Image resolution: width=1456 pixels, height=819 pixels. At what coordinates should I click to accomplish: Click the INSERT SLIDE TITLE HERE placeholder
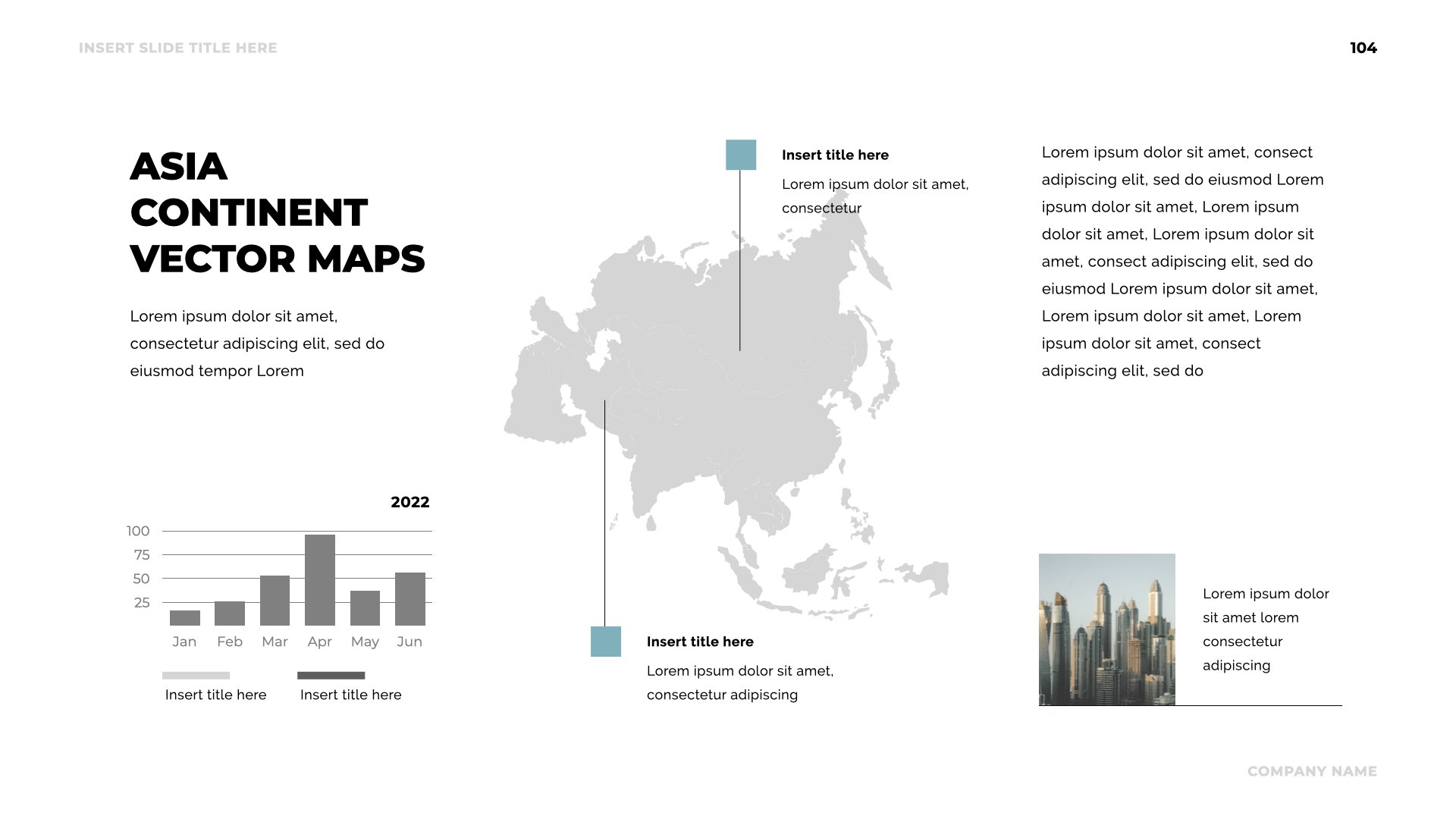tap(178, 48)
